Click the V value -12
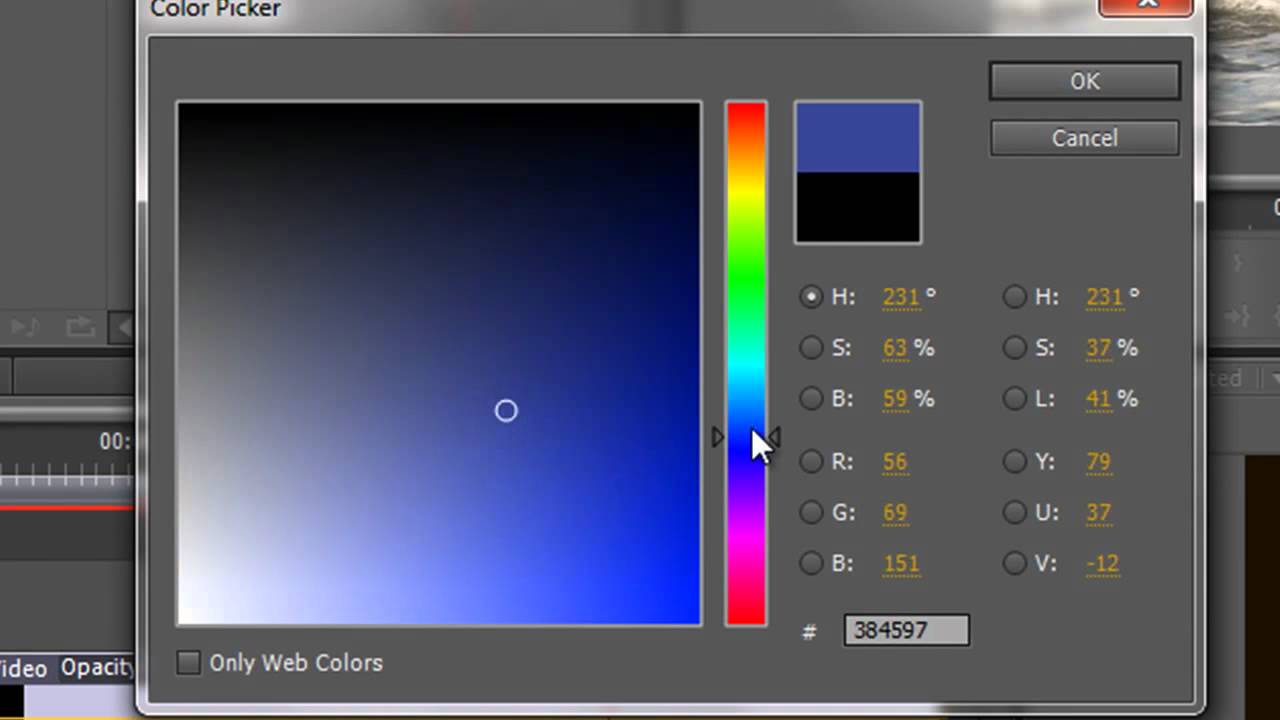This screenshot has height=720, width=1280. tap(1103, 563)
